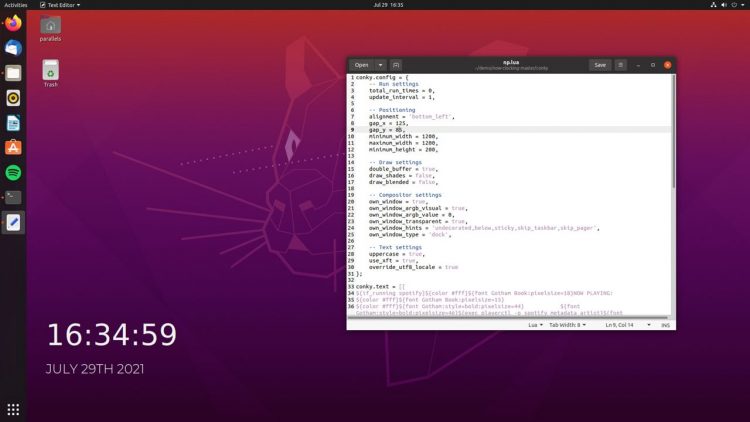The height and width of the screenshot is (422, 750).
Task: Click the 'override_utf8_locale' line
Action: pyautogui.click(x=413, y=267)
